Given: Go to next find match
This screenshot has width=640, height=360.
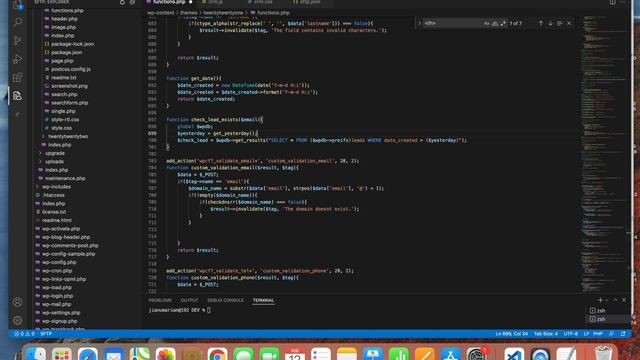Looking at the screenshot, I should [x=550, y=23].
